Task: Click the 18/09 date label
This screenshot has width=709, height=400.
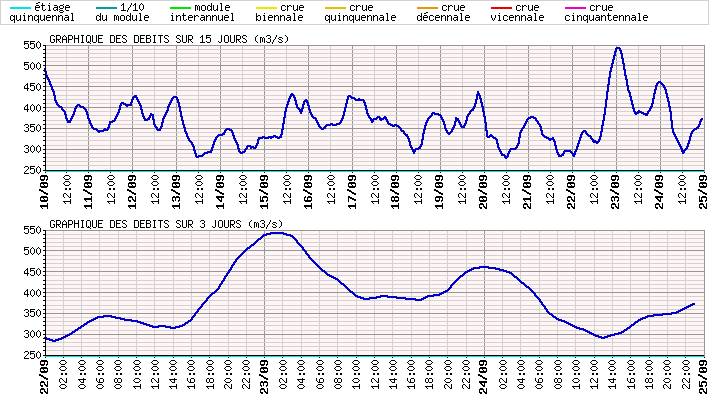Action: [396, 192]
